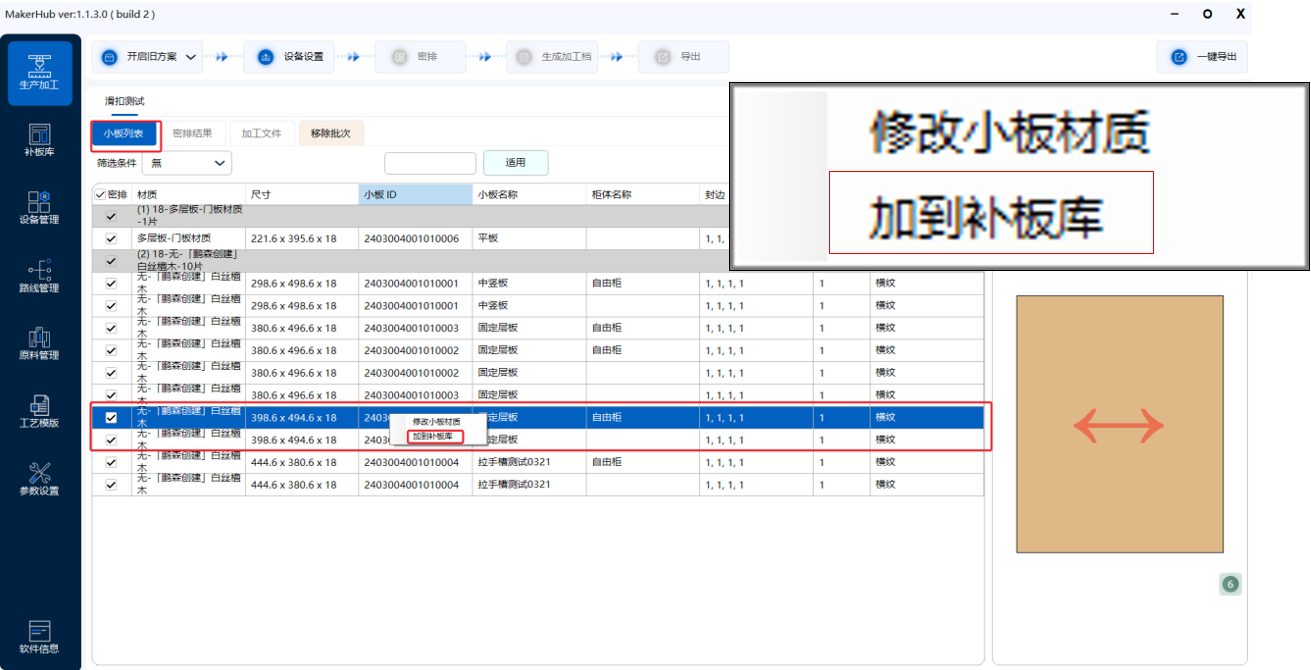Sort by the 小板 ID column header
1311x670 pixels.
point(414,194)
